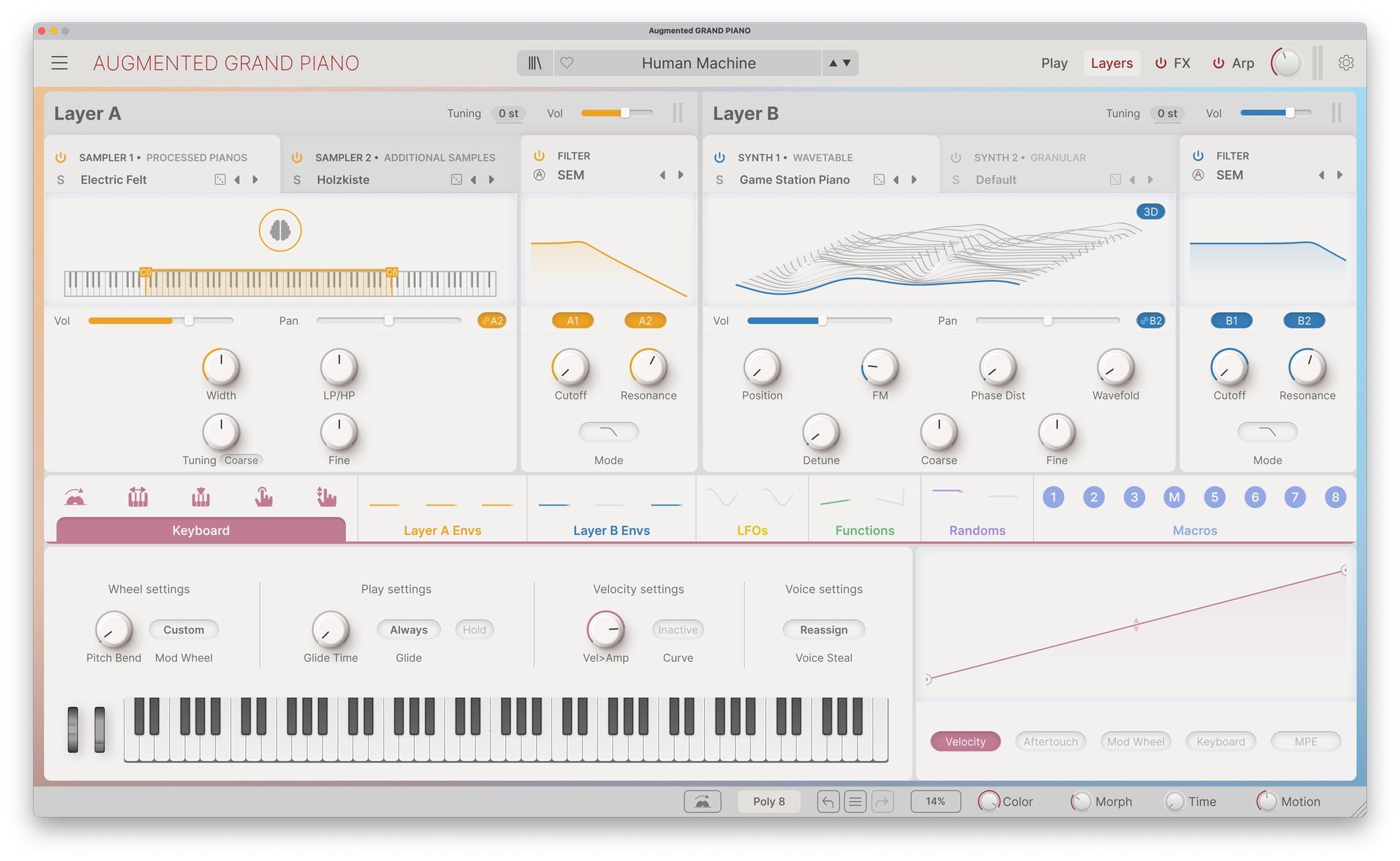
Task: Open settings gear icon at top right
Action: 1345,63
